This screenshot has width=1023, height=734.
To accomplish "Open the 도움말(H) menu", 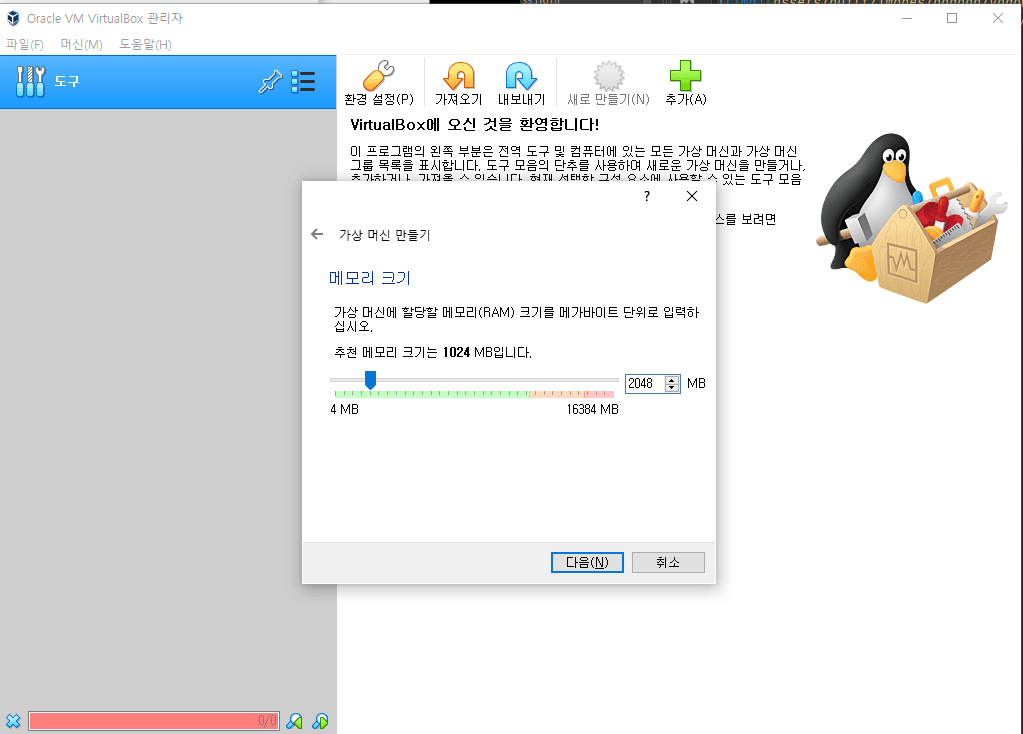I will pyautogui.click(x=145, y=44).
